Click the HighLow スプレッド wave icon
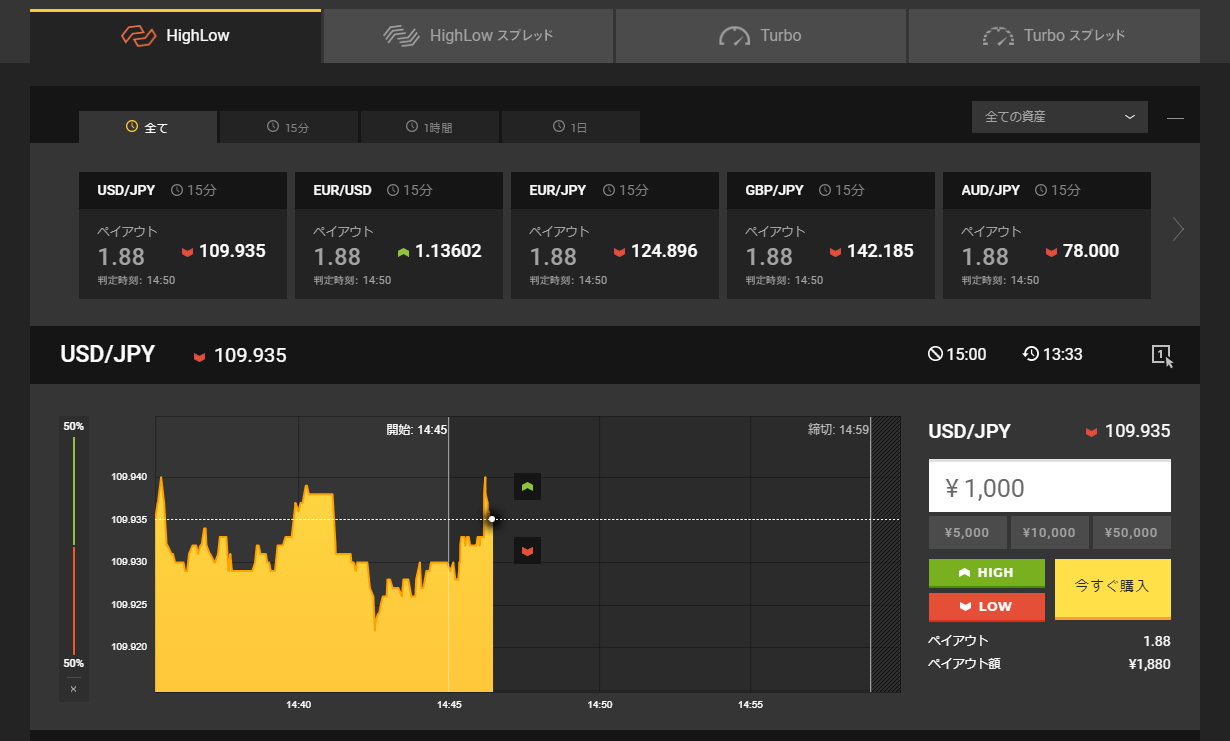The image size is (1230, 741). [x=401, y=36]
